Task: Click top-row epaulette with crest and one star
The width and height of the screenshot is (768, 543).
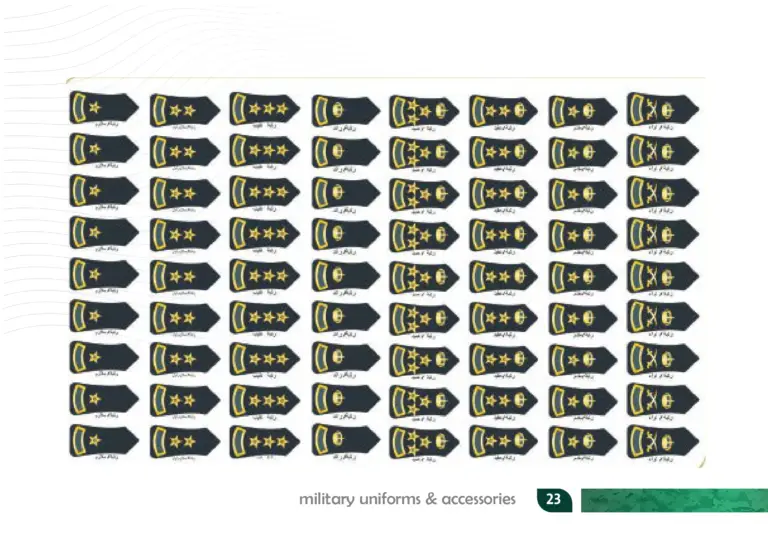Action: tap(582, 108)
